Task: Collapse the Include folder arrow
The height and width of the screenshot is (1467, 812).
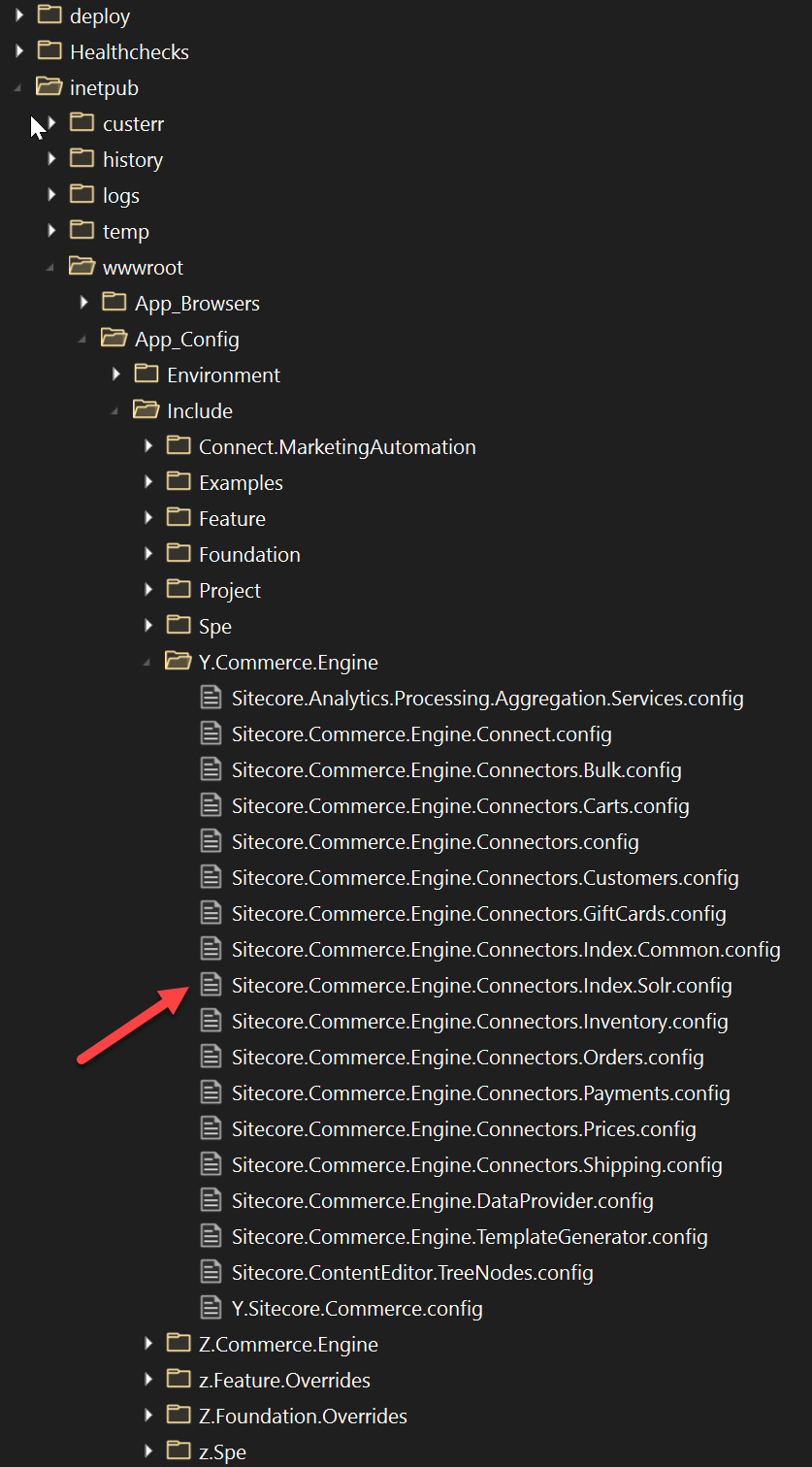Action: [x=115, y=411]
